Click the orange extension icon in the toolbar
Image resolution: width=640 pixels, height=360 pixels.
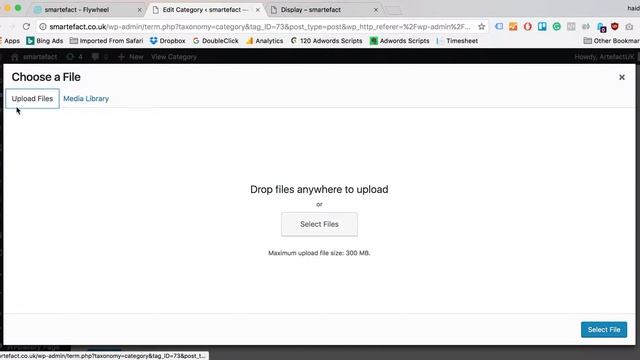(513, 27)
